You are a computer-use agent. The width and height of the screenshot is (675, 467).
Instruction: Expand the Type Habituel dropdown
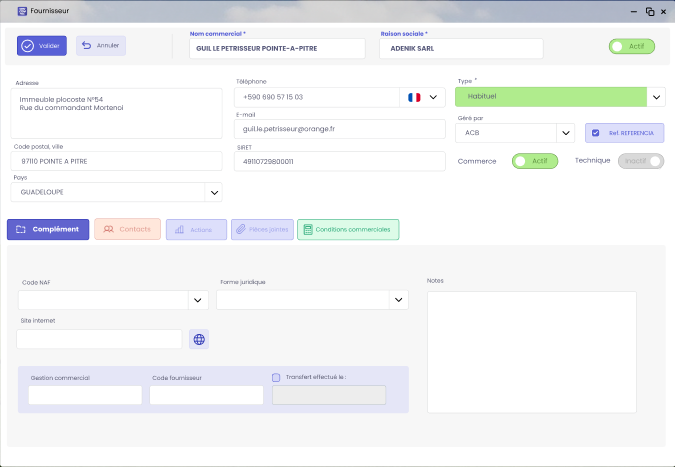click(x=656, y=98)
